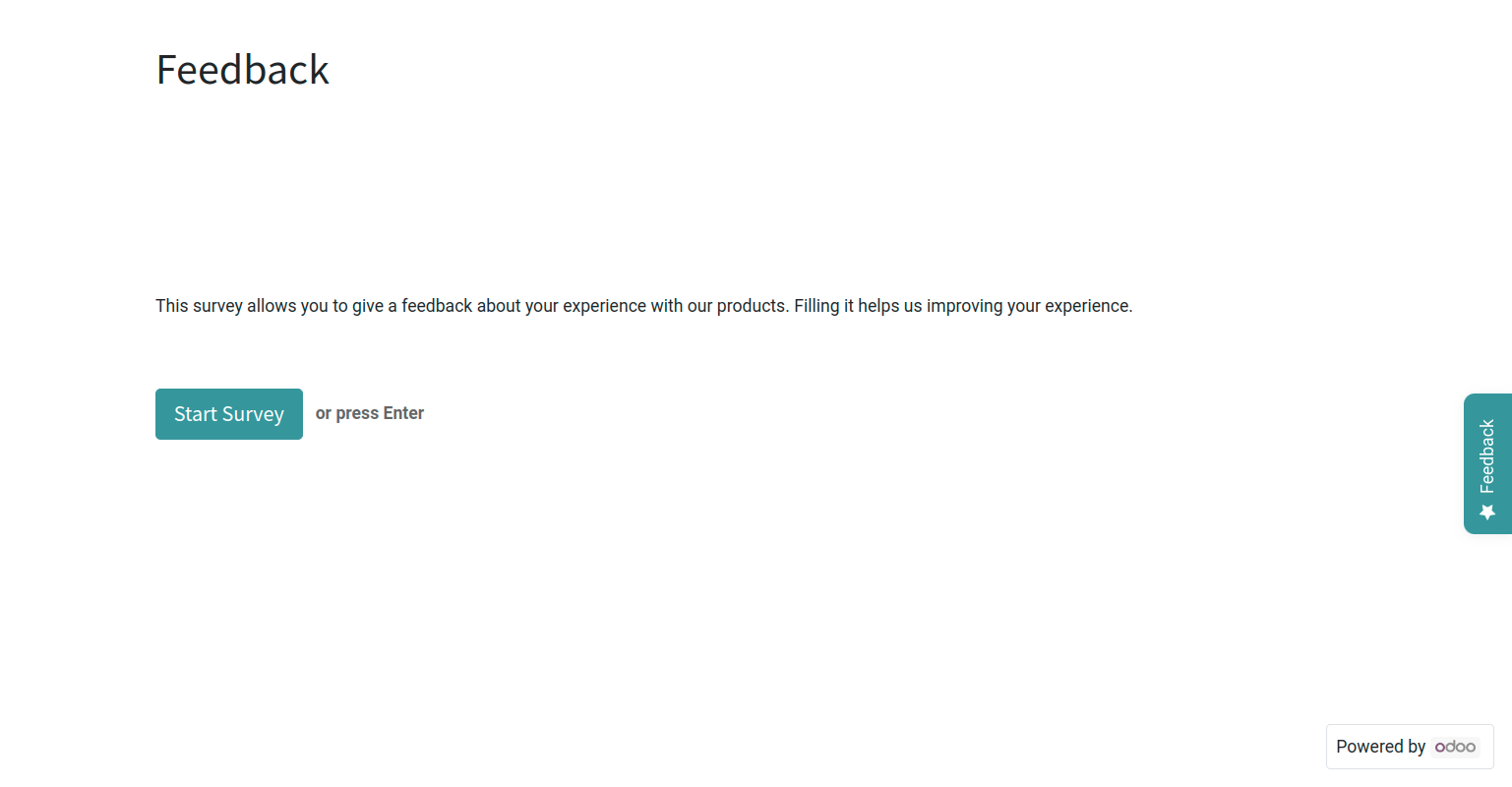Click the gray odoo wordmark icon
Viewport: 1512px width, 787px height.
(x=1455, y=747)
